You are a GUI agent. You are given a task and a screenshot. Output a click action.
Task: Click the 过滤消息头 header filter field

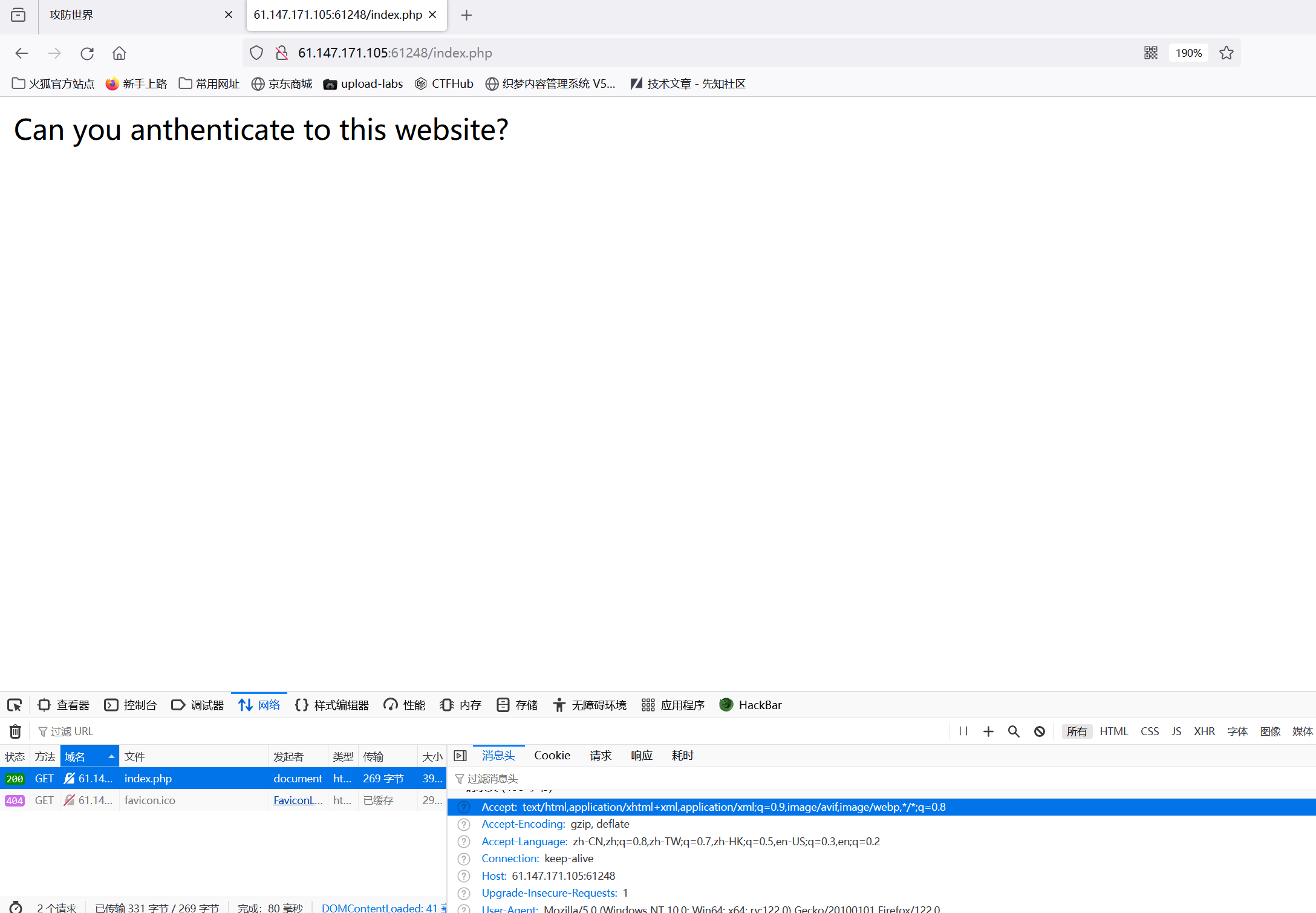pos(882,779)
